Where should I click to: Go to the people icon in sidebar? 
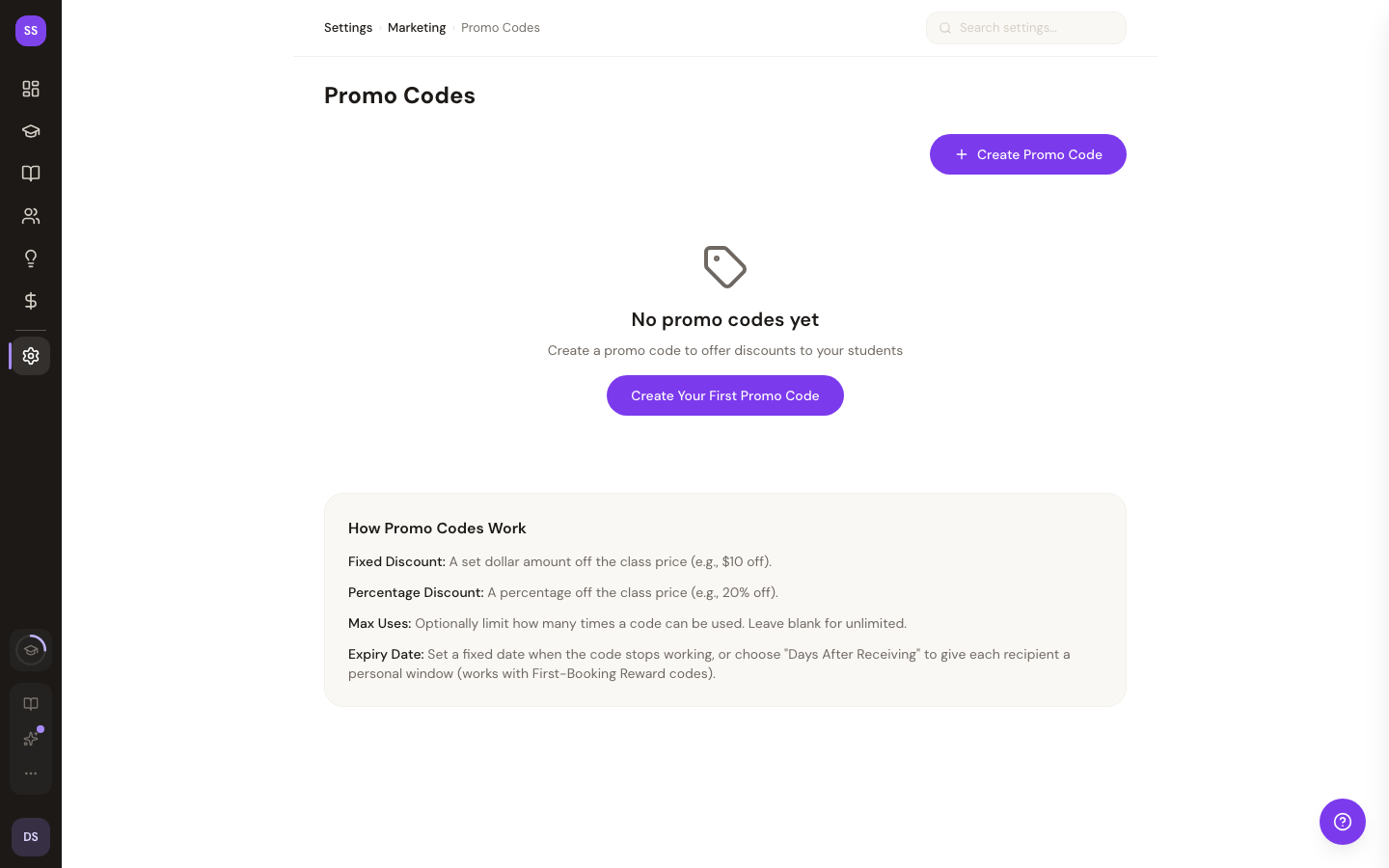click(x=31, y=216)
